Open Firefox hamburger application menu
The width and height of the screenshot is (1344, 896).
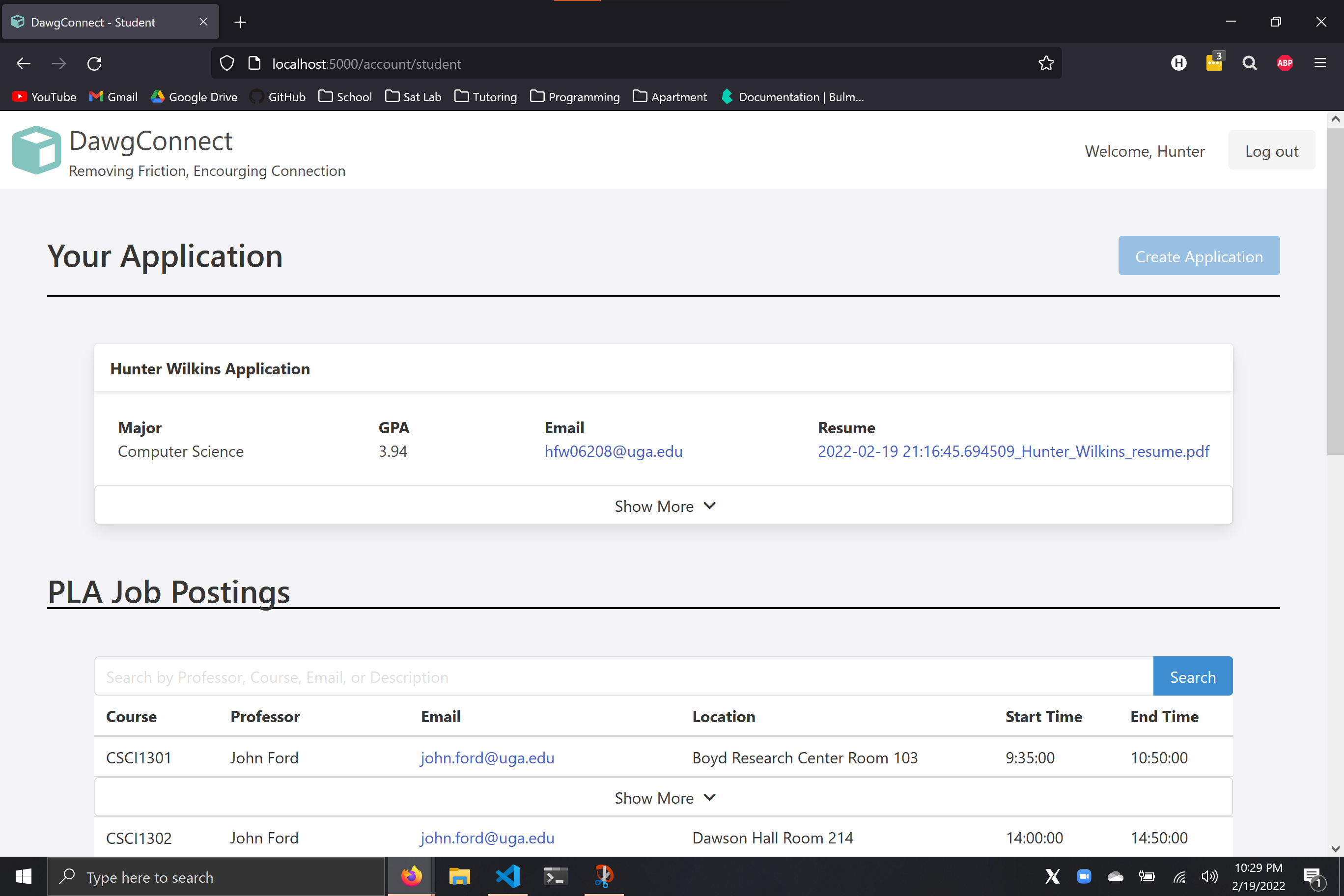click(1320, 63)
